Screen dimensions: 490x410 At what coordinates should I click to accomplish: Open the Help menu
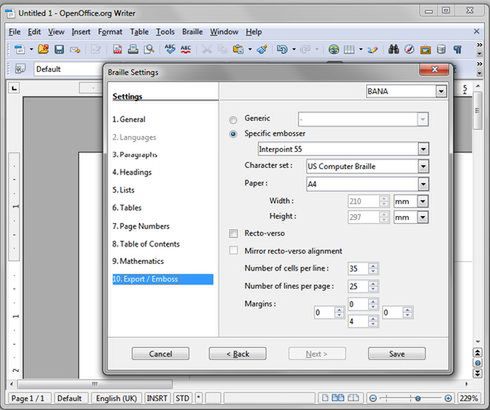tap(254, 32)
